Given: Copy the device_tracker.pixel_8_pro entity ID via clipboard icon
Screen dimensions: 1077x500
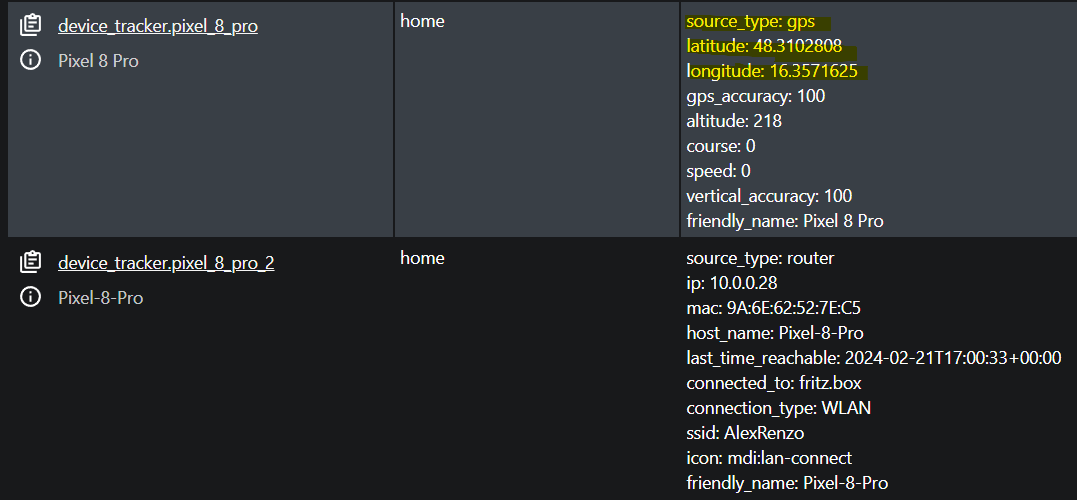Looking at the screenshot, I should pyautogui.click(x=30, y=26).
